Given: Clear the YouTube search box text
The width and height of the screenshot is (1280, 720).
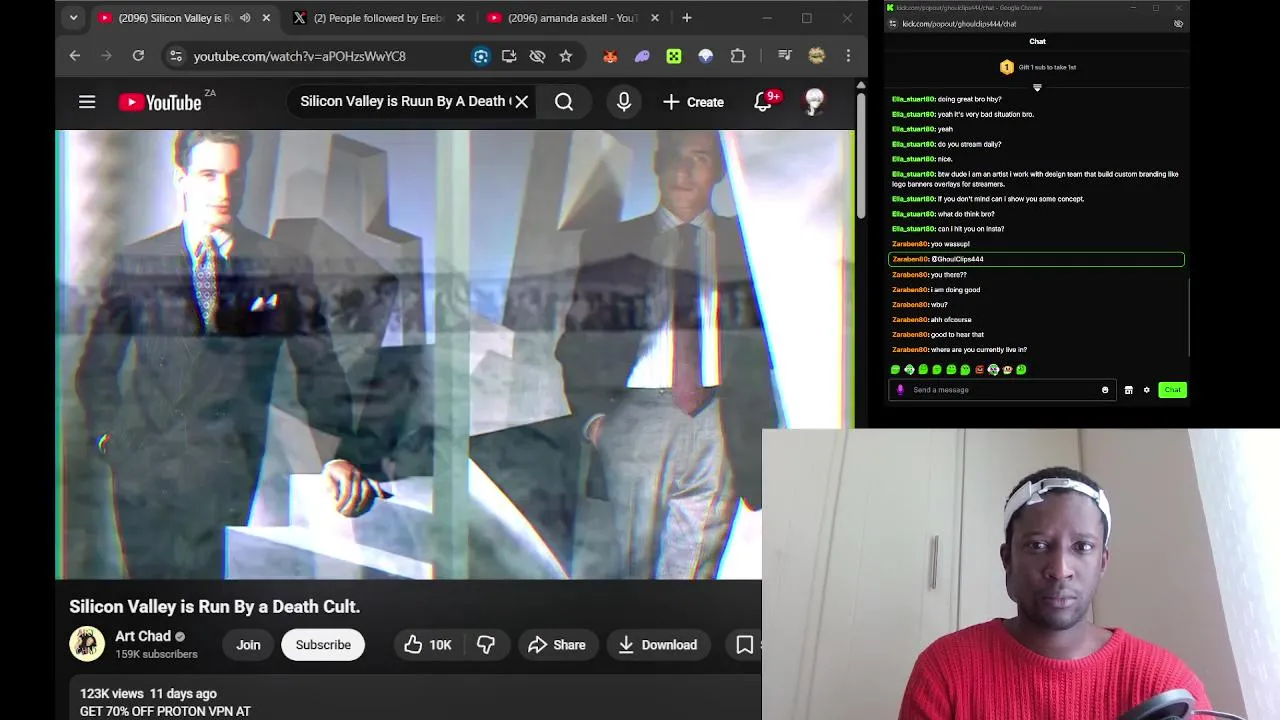Looking at the screenshot, I should pyautogui.click(x=521, y=102).
